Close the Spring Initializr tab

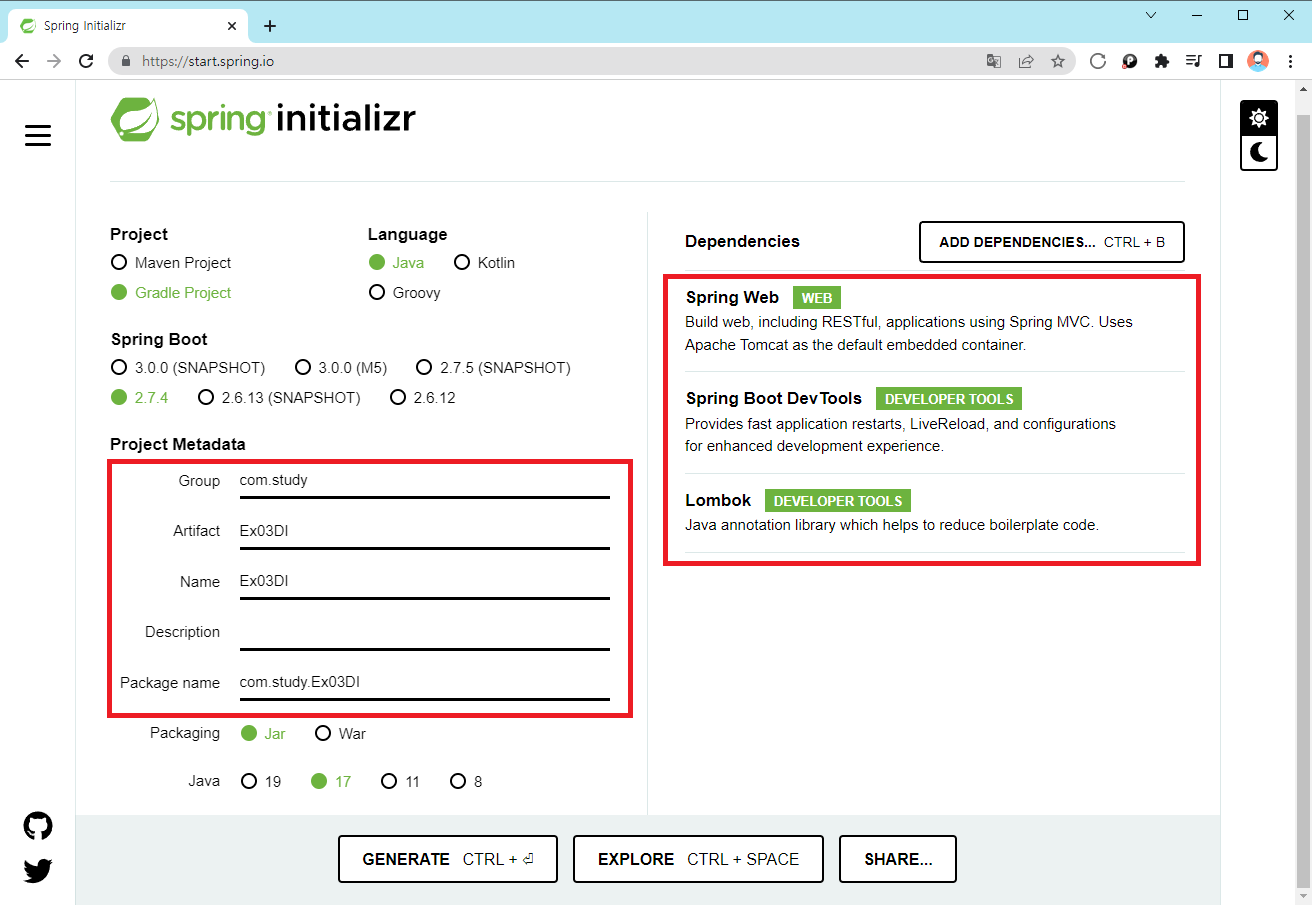click(x=232, y=26)
